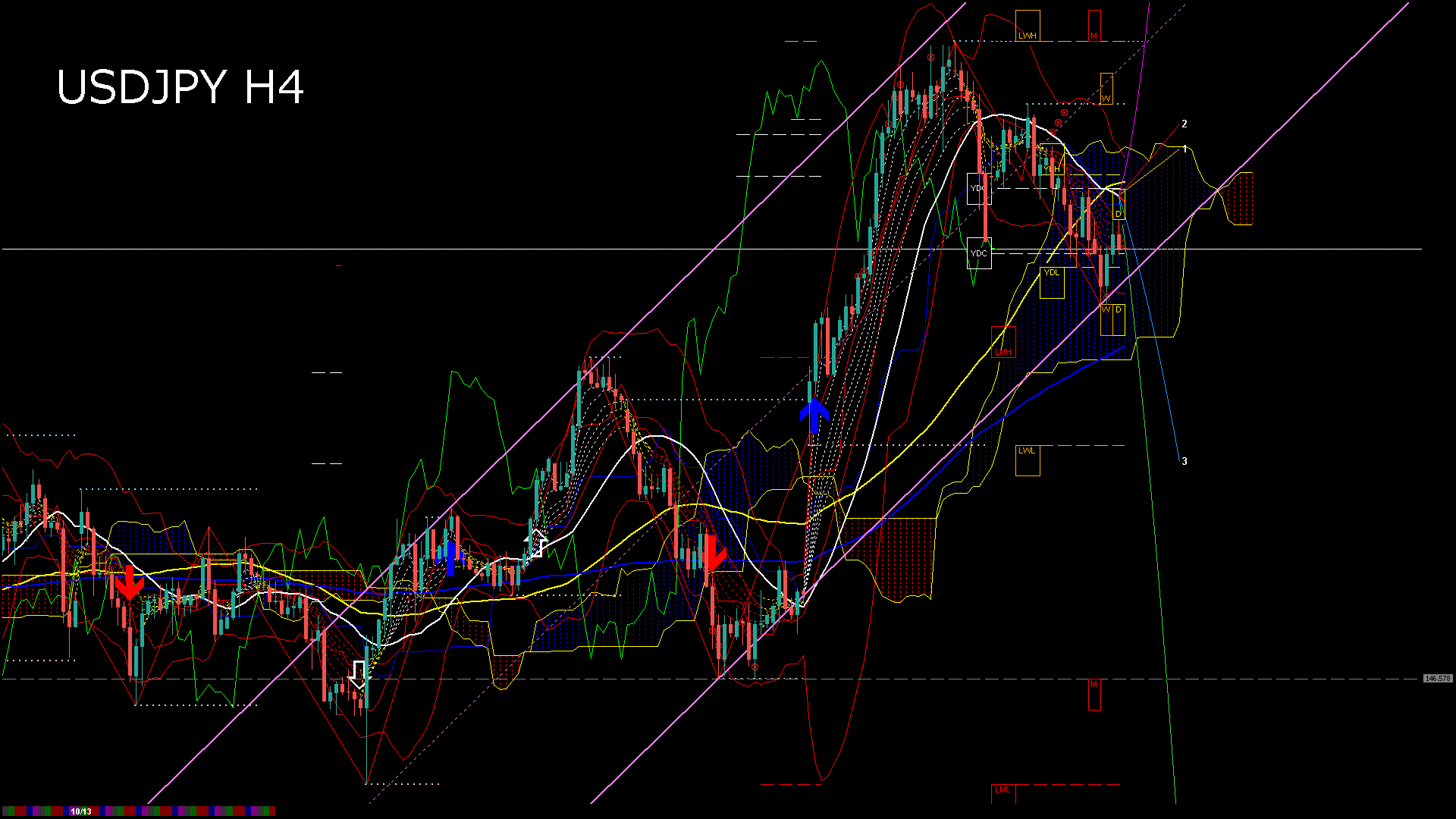Click red M label on 146.578 line
This screenshot has width=1456, height=819.
(1094, 685)
